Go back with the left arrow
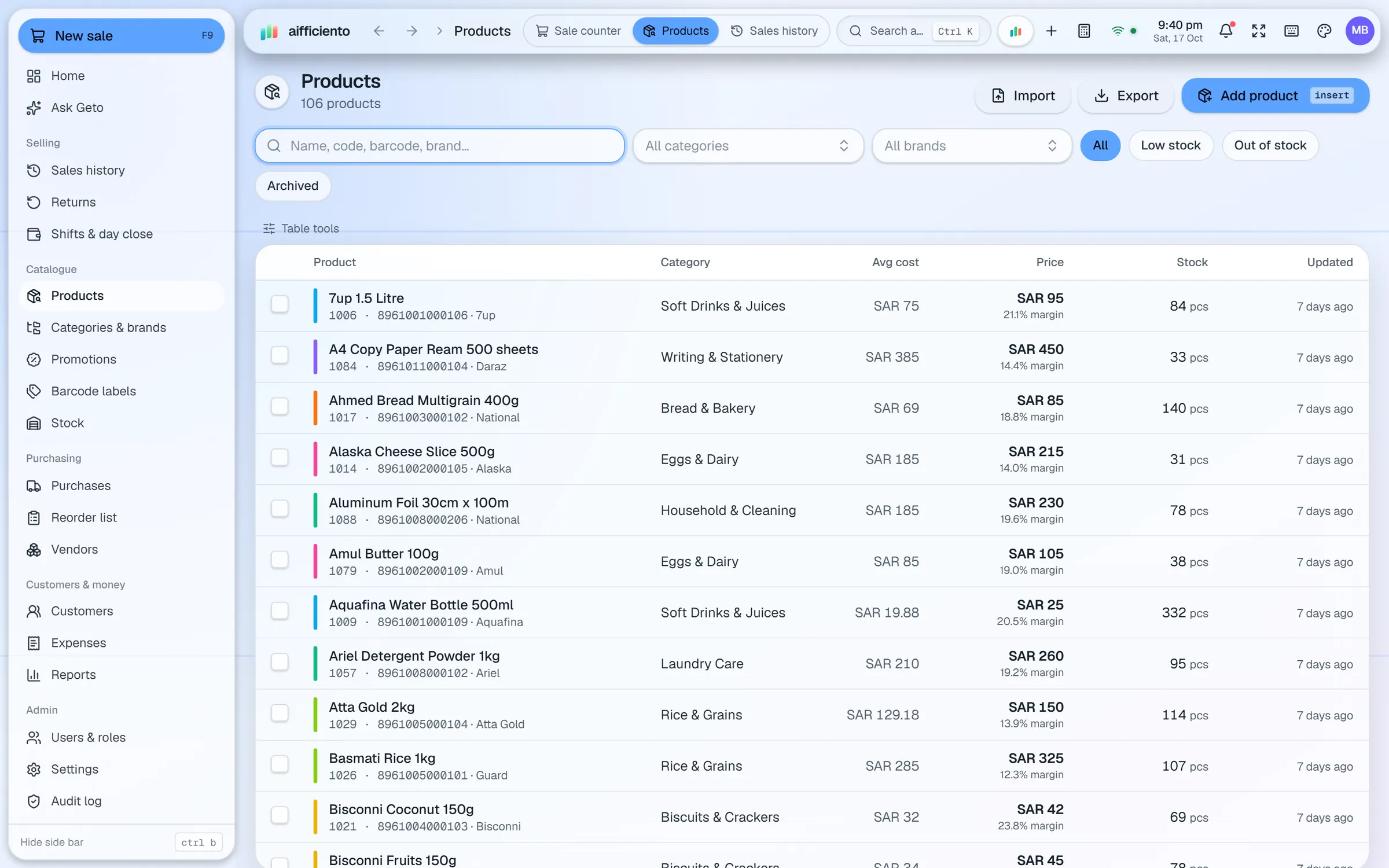This screenshot has width=1389, height=868. (379, 31)
